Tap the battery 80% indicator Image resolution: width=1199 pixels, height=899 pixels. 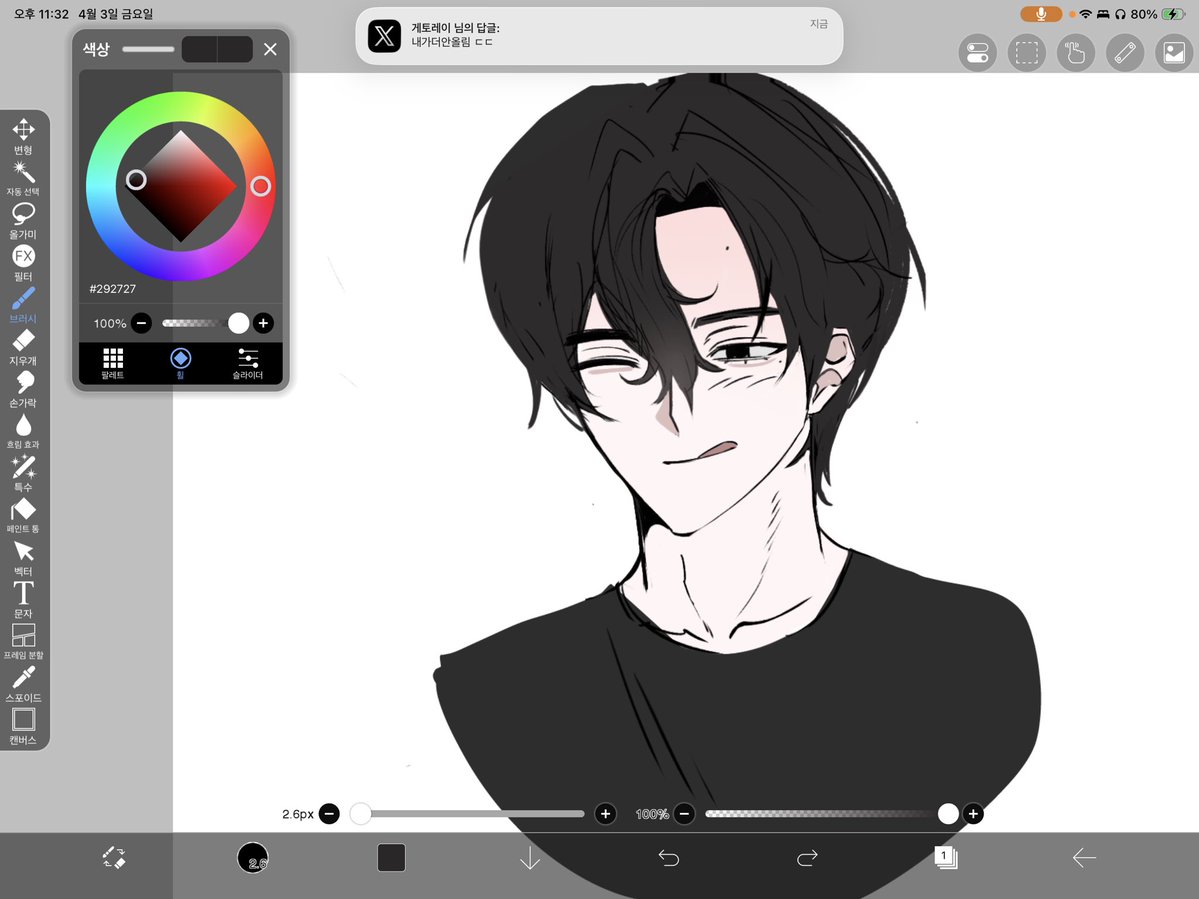(1158, 14)
